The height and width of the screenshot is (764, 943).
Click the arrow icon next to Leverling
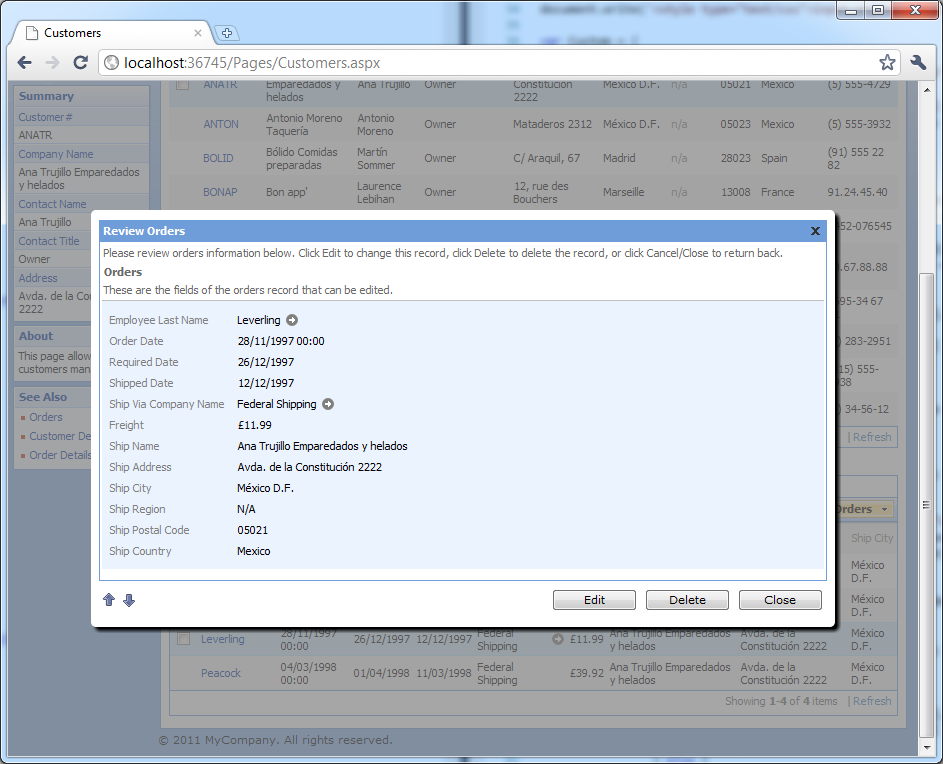[292, 320]
